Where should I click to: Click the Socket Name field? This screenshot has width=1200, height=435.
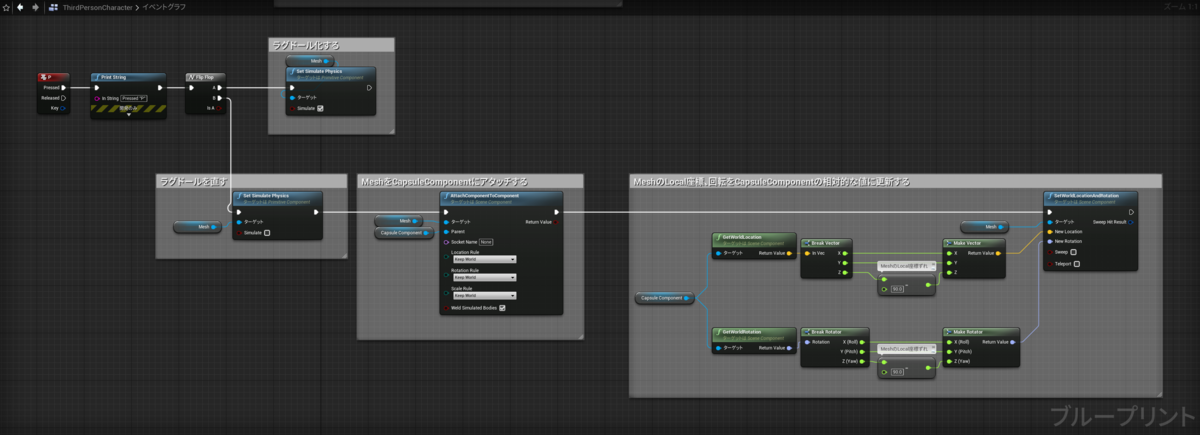point(486,241)
